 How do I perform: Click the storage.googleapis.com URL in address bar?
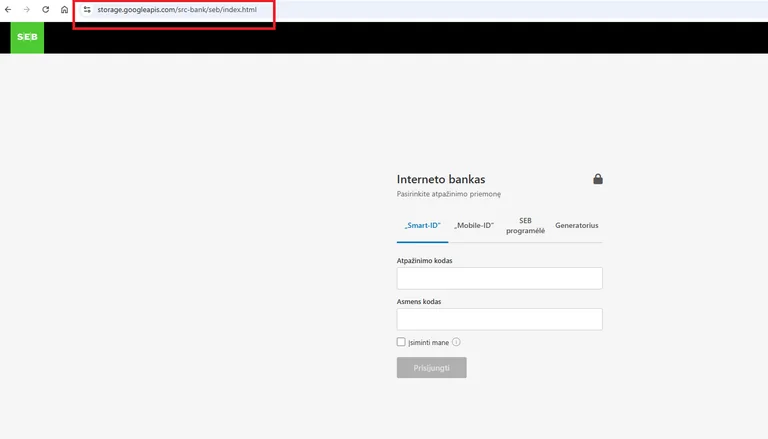177,9
